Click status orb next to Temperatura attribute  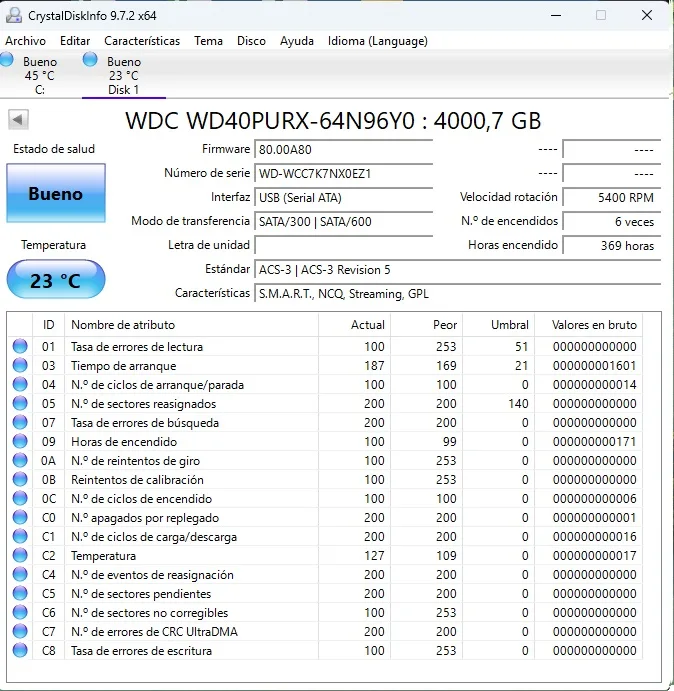[20, 556]
